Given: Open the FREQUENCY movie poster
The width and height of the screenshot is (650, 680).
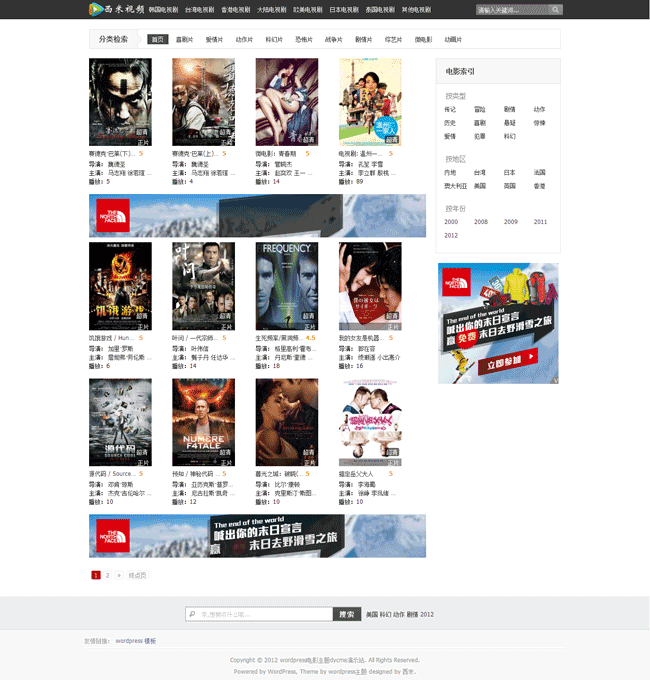Looking at the screenshot, I should (287, 286).
